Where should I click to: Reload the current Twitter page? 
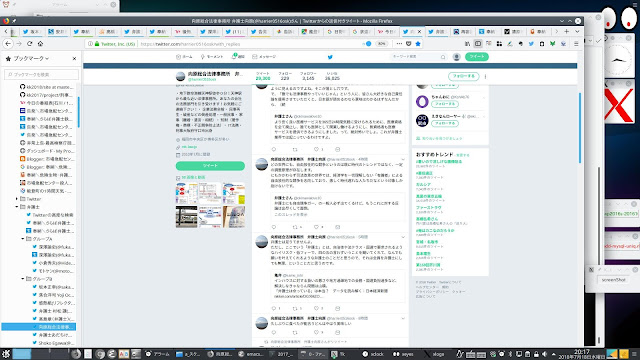pyautogui.click(x=29, y=44)
